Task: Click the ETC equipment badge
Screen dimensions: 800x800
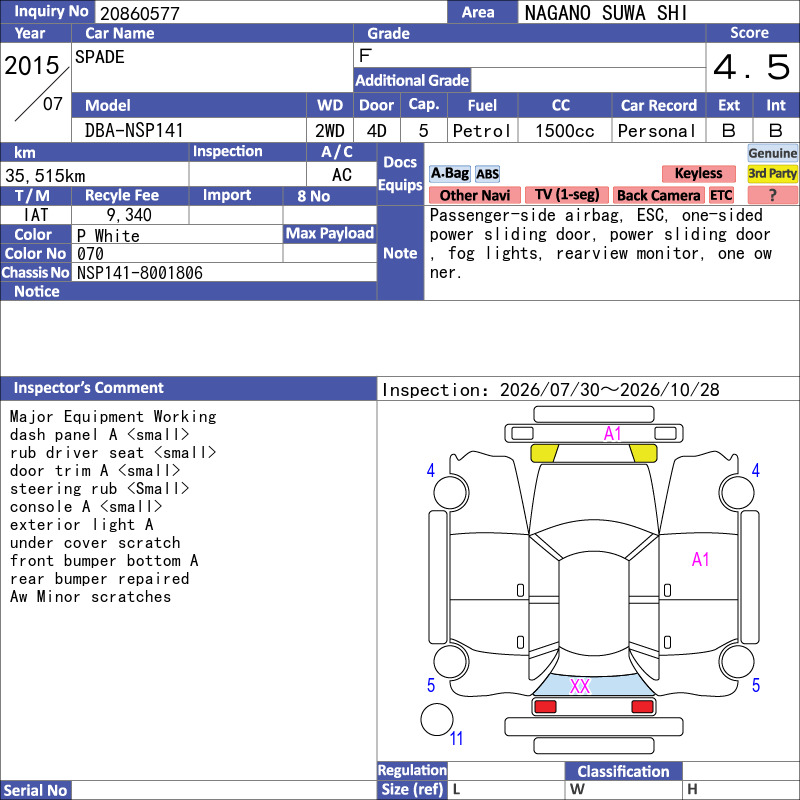Action: tap(721, 195)
